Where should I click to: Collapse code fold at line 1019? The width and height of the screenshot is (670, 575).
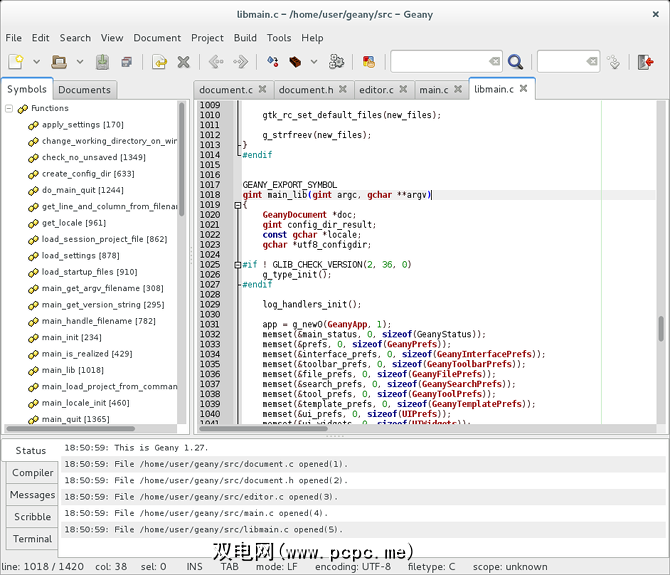coord(236,205)
